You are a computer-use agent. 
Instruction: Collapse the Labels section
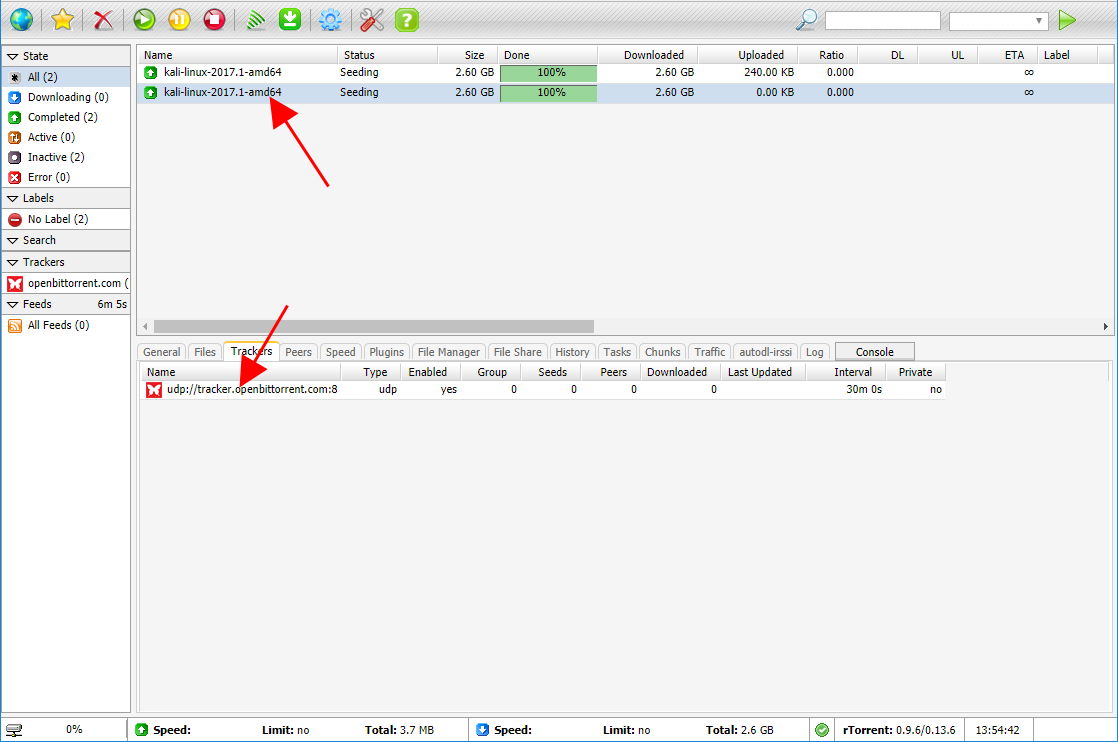[x=66, y=198]
